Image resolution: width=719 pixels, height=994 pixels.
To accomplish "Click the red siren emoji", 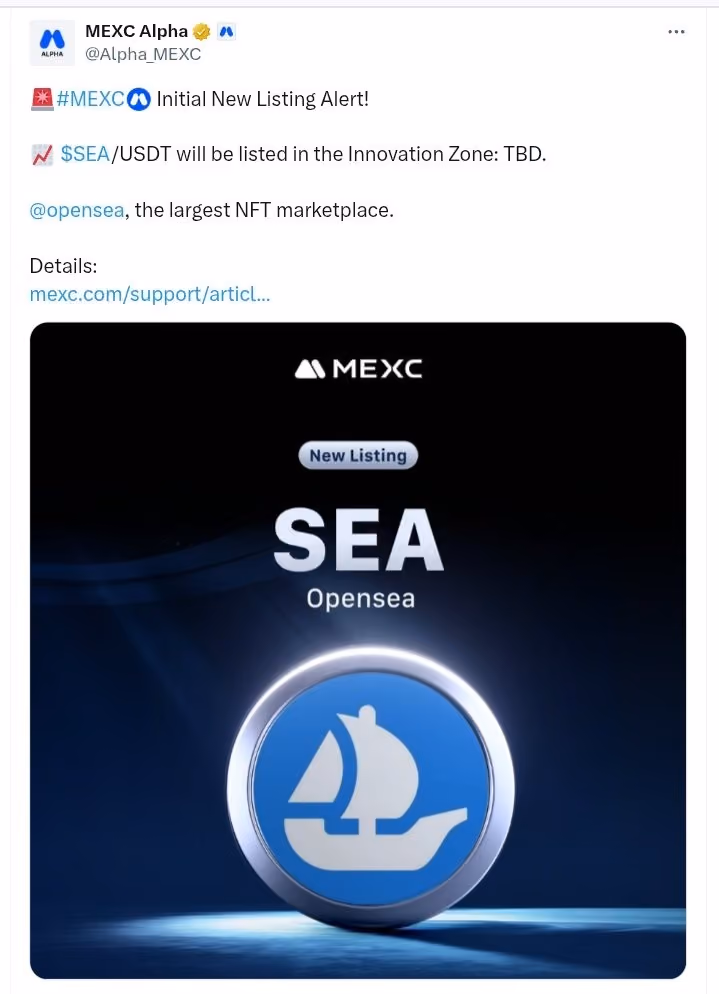I will point(42,100).
